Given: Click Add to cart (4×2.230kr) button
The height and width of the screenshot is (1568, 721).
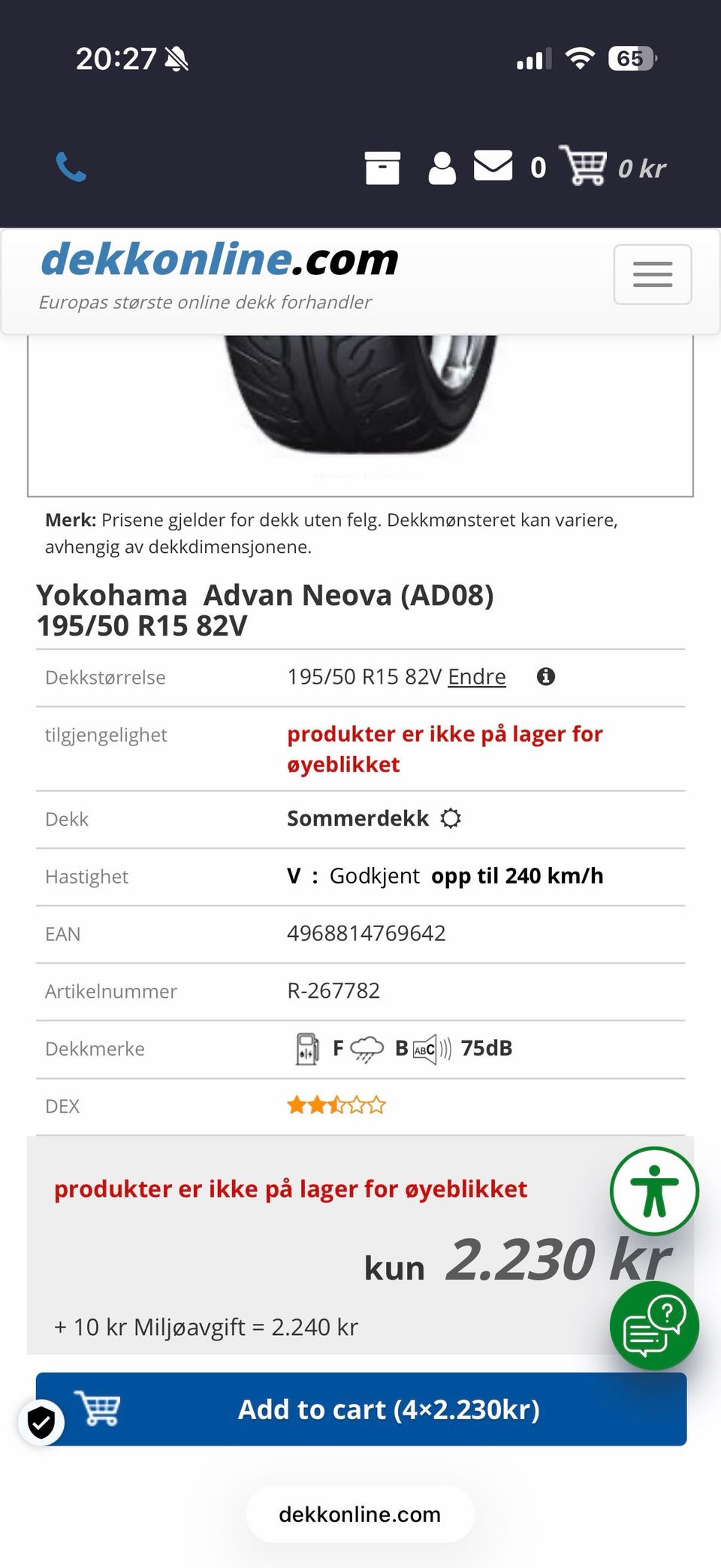Looking at the screenshot, I should coord(361,1409).
